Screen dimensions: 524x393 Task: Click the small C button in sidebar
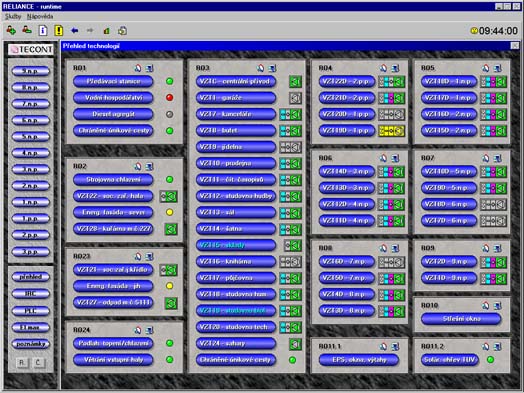(x=38, y=363)
